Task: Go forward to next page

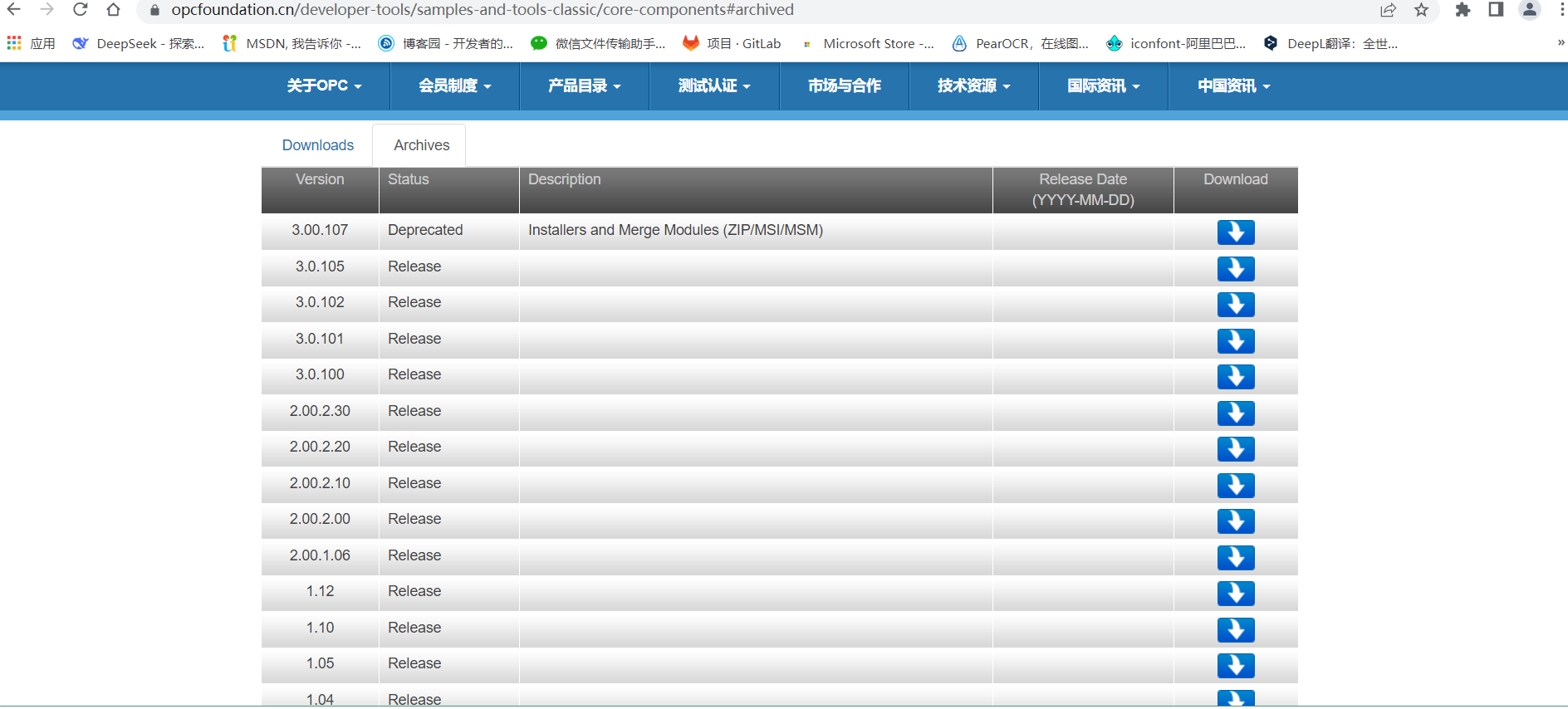Action: pos(47,10)
